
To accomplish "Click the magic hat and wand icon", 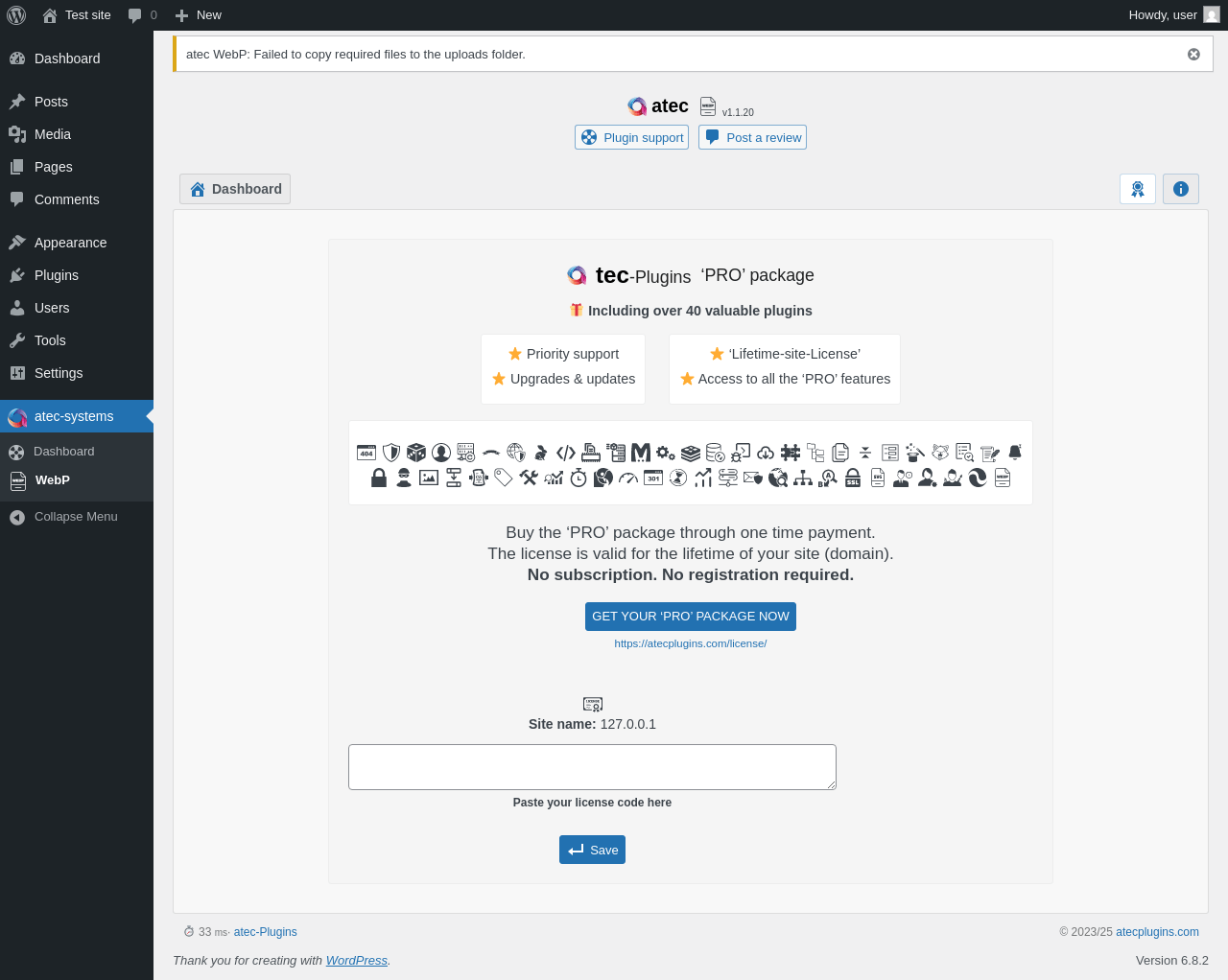I will (915, 453).
